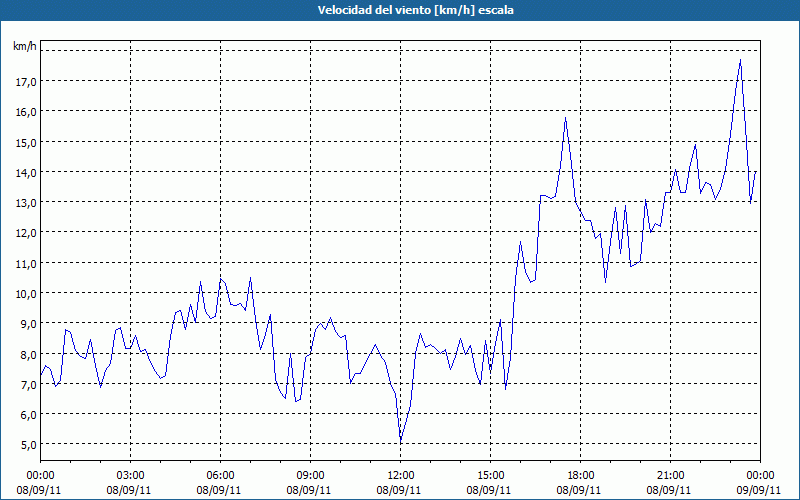Click the chart title 'Velocidad del viento [km/h] escala'
Viewport: 800px width, 500px height.
pyautogui.click(x=415, y=10)
